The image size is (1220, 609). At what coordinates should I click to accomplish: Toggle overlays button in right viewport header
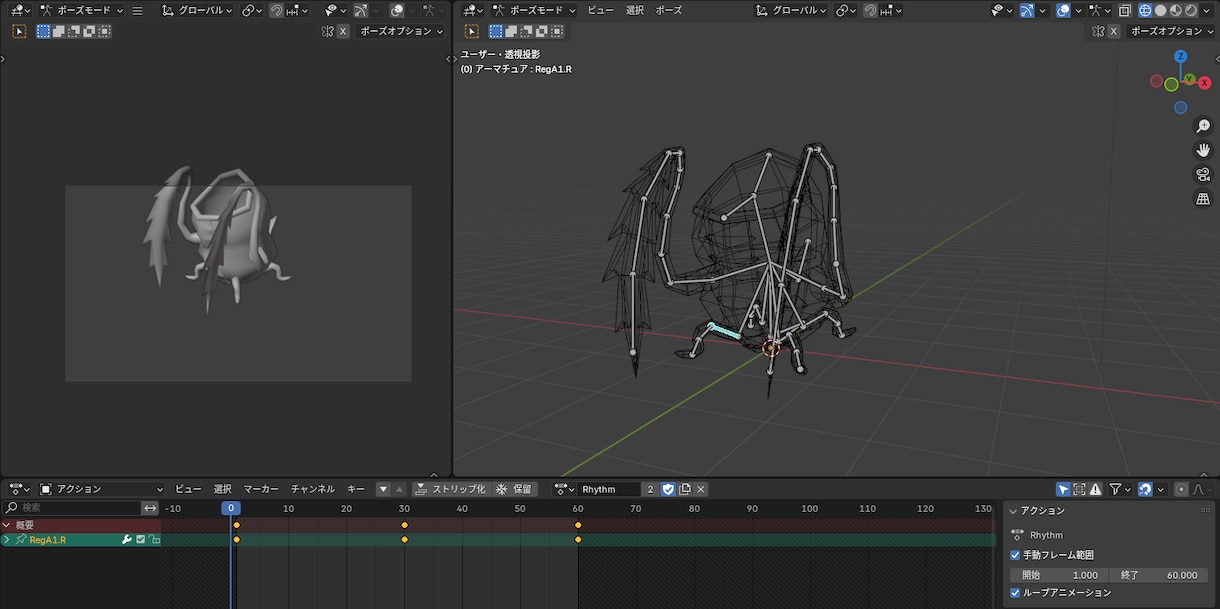coord(1064,11)
